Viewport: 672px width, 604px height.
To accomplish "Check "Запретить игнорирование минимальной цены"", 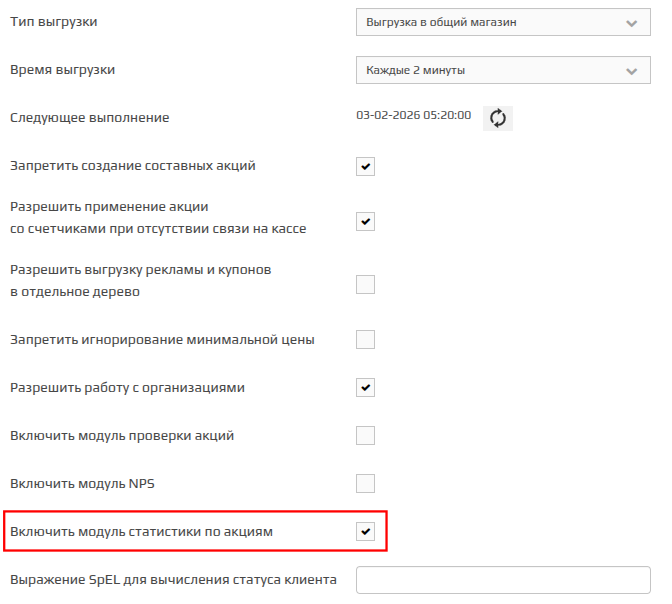I will point(366,340).
